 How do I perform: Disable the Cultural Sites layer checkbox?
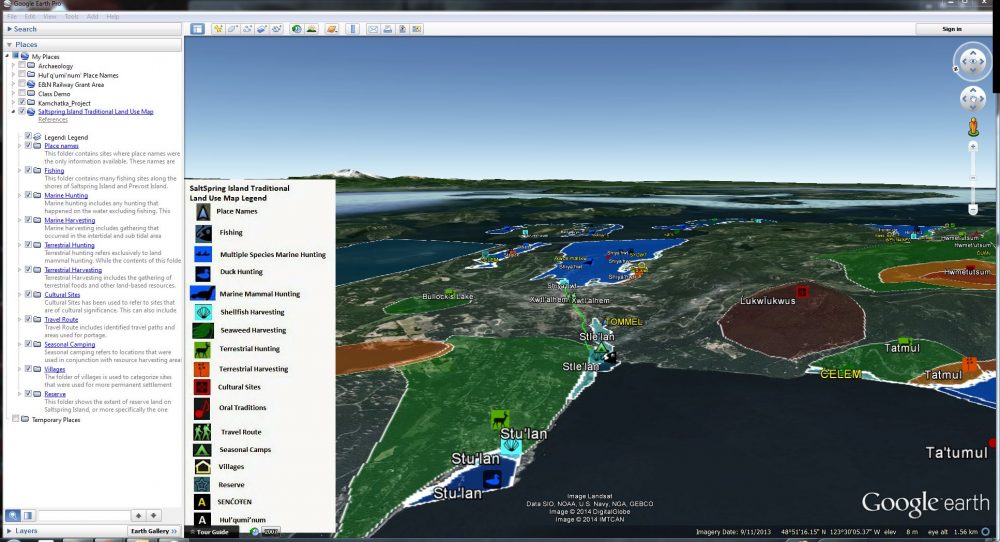pyautogui.click(x=29, y=295)
